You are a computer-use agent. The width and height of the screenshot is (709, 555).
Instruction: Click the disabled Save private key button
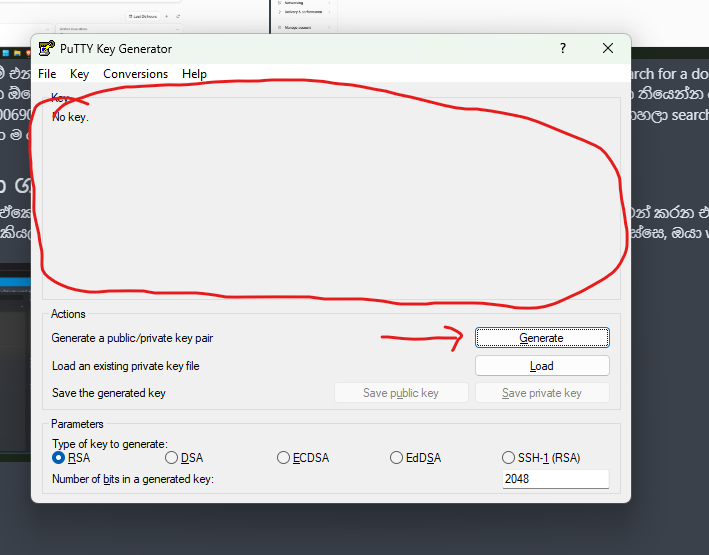[x=542, y=393]
